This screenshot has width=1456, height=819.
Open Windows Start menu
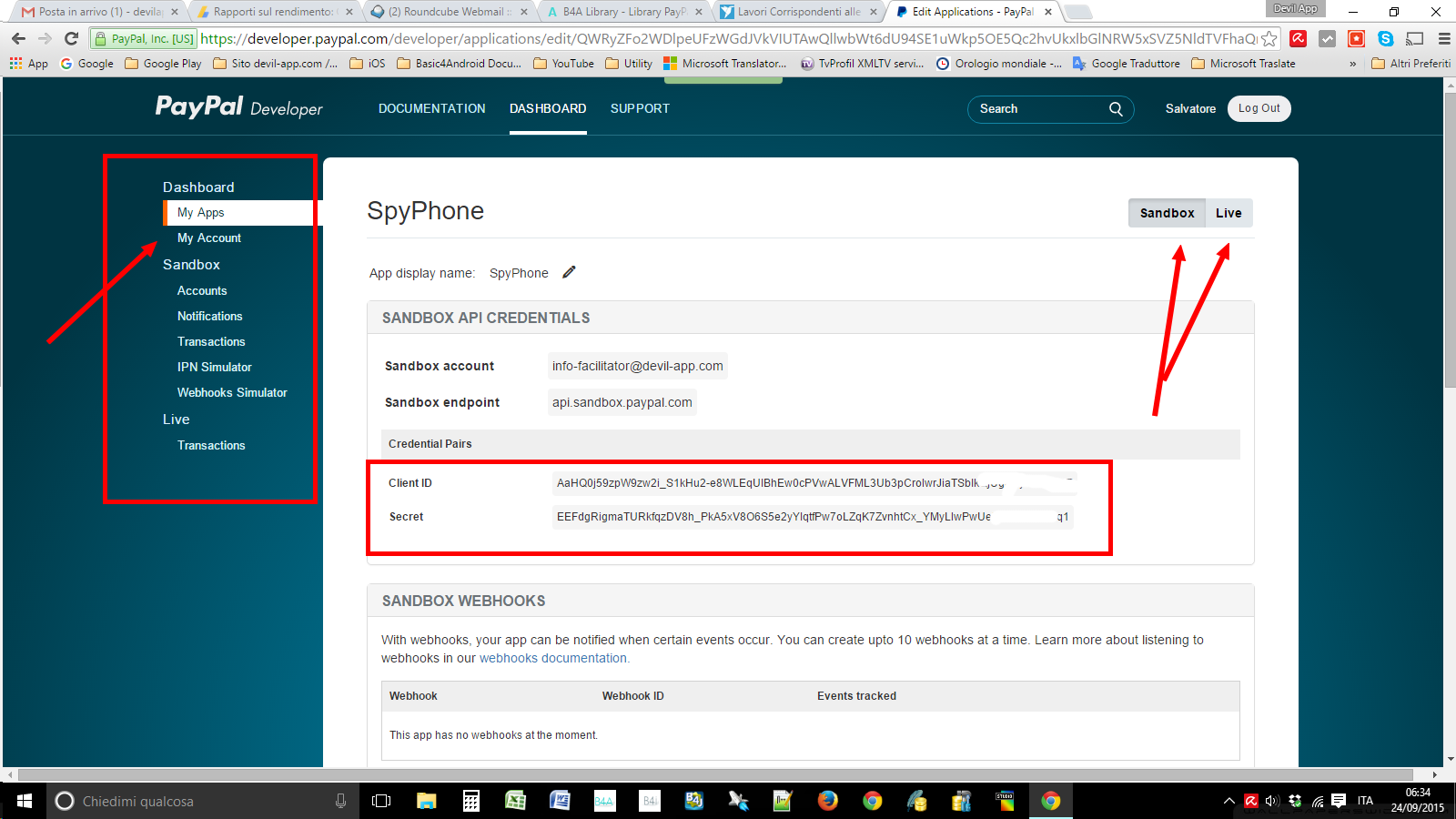click(24, 801)
